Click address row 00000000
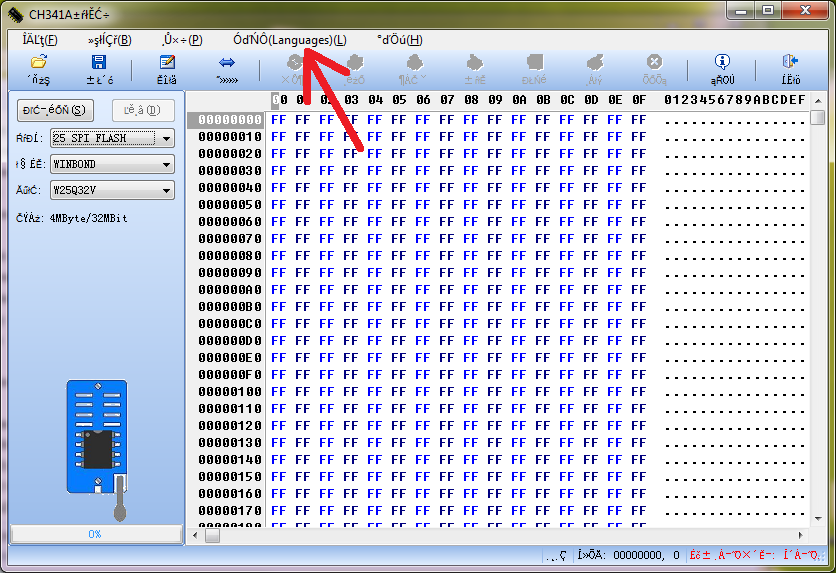Image resolution: width=836 pixels, height=574 pixels. pyautogui.click(x=230, y=120)
